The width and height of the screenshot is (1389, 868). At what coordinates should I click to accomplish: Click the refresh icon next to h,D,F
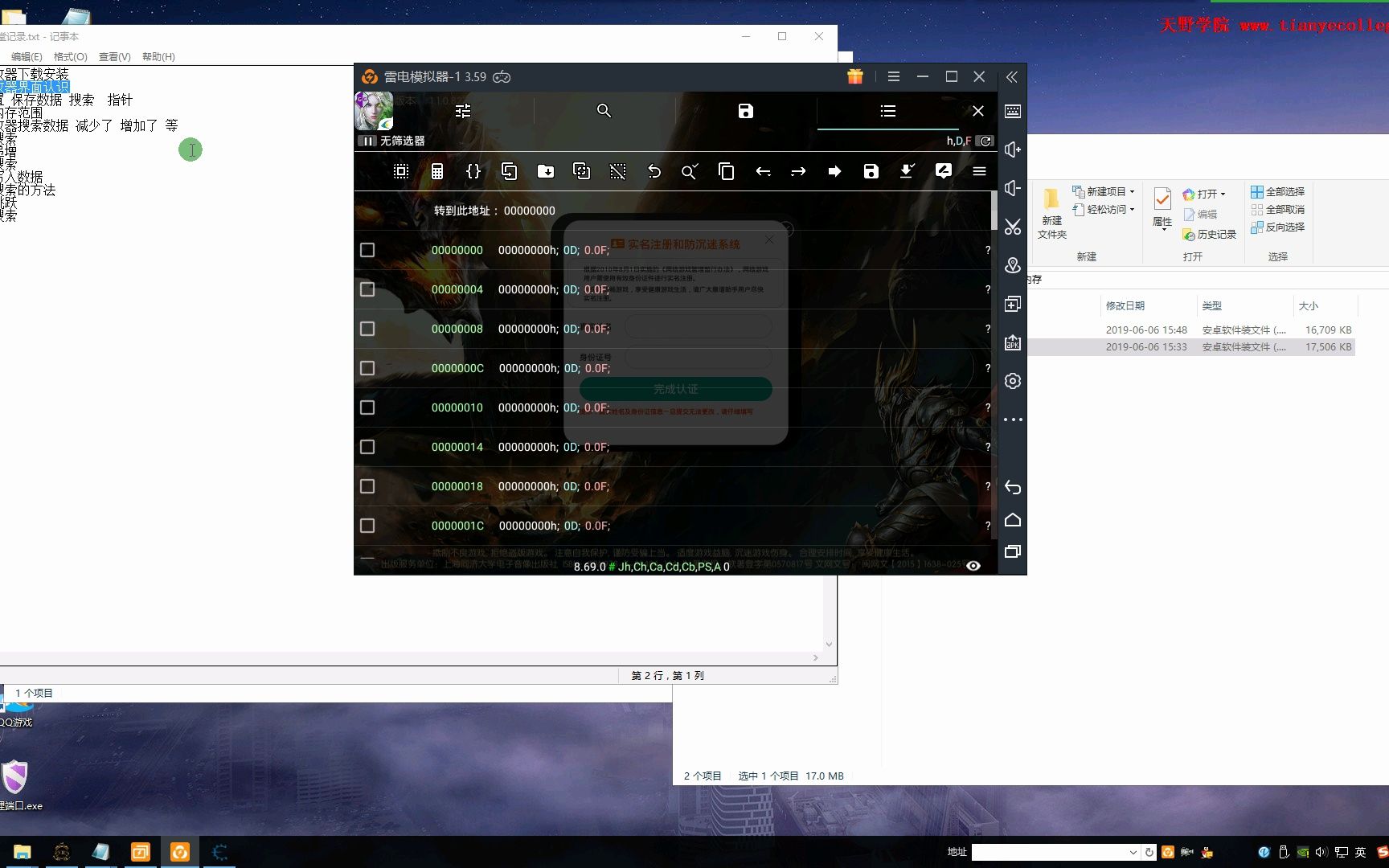pos(985,141)
